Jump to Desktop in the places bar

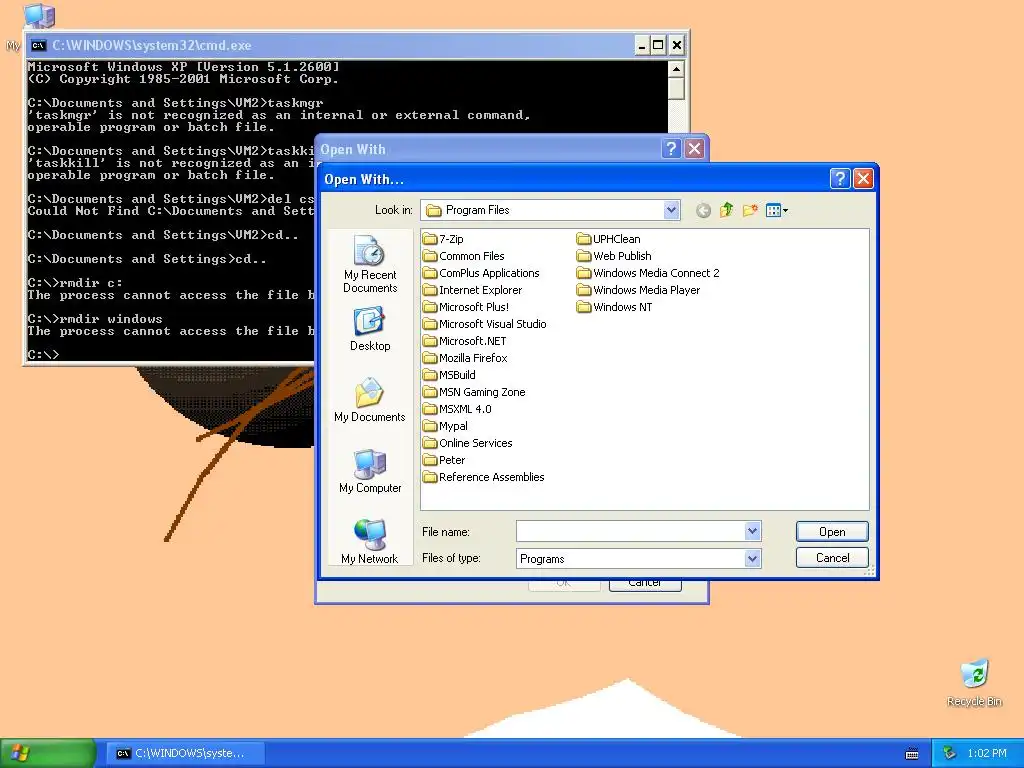pos(370,330)
